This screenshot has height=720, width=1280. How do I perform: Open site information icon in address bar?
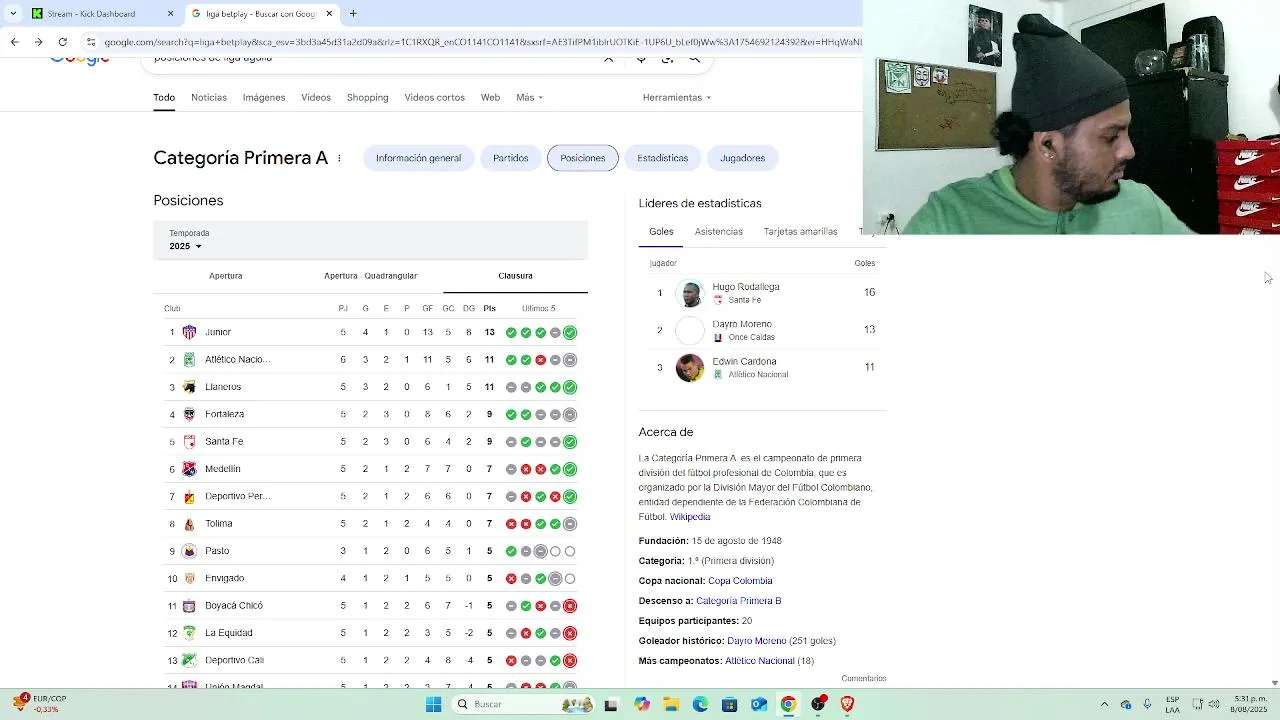[x=91, y=42]
